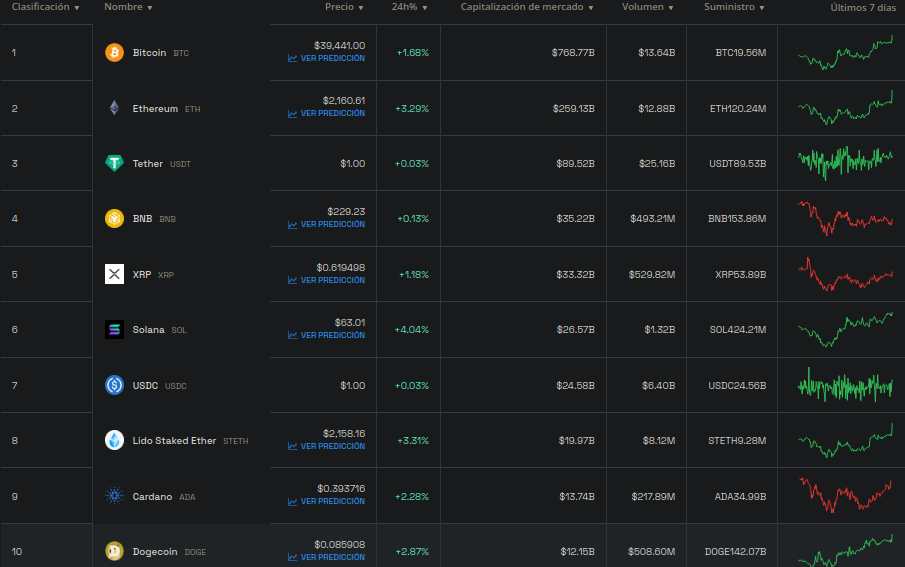Open Cardano's red 7-day sparkline

pos(846,495)
